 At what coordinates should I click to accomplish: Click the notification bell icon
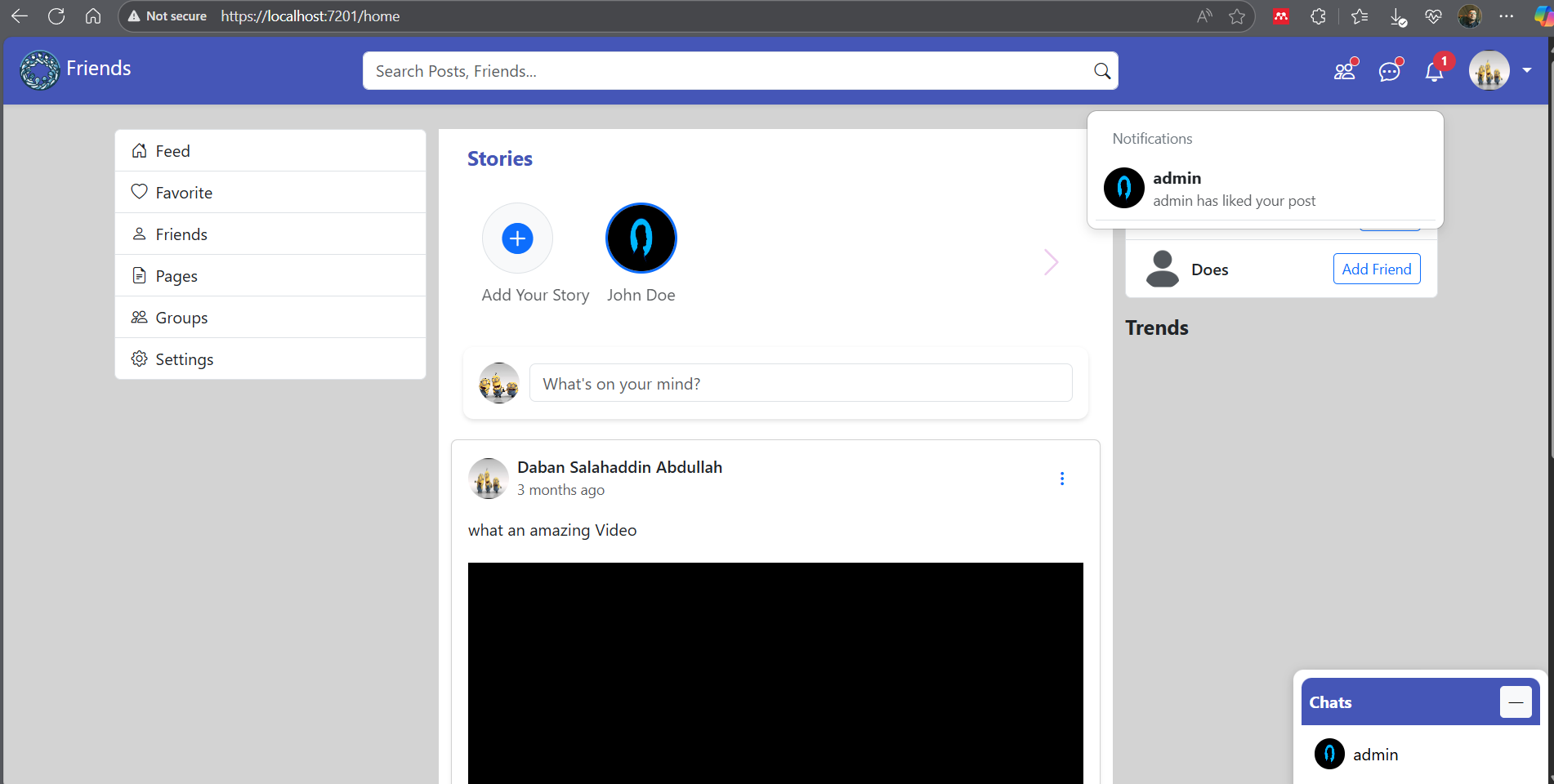pyautogui.click(x=1434, y=72)
